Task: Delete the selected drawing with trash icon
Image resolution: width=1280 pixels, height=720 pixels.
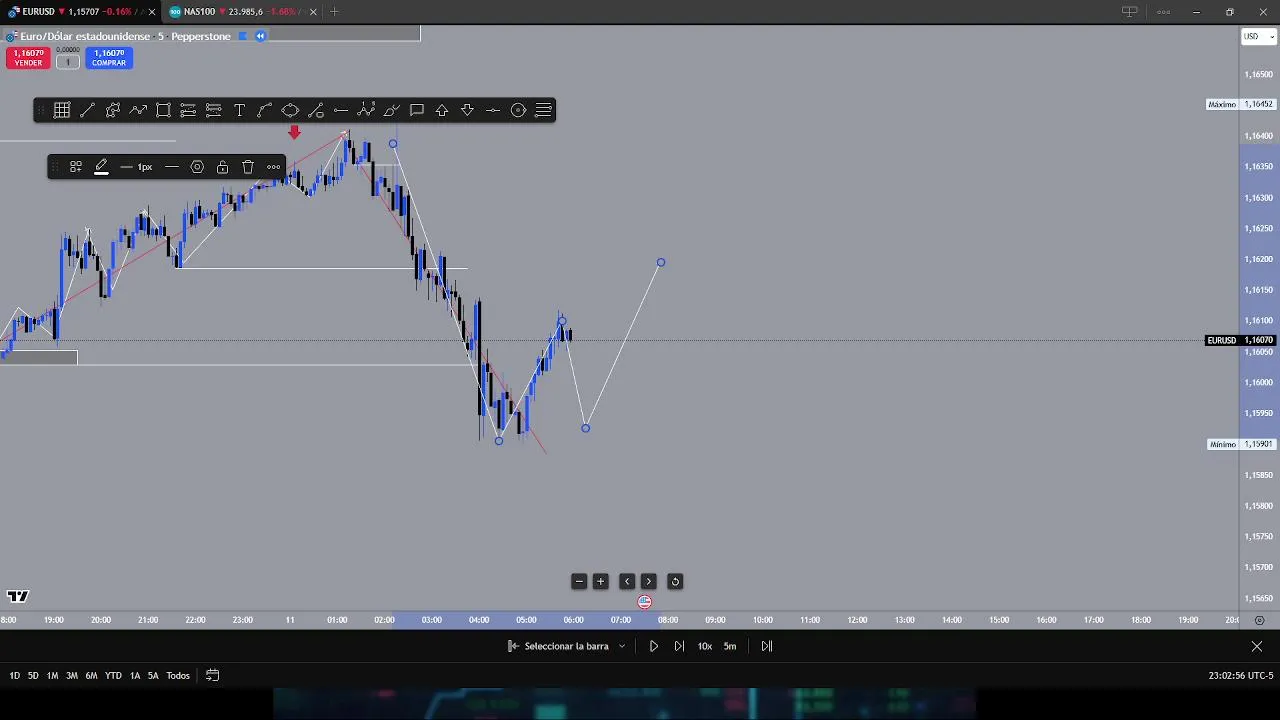Action: coord(248,167)
